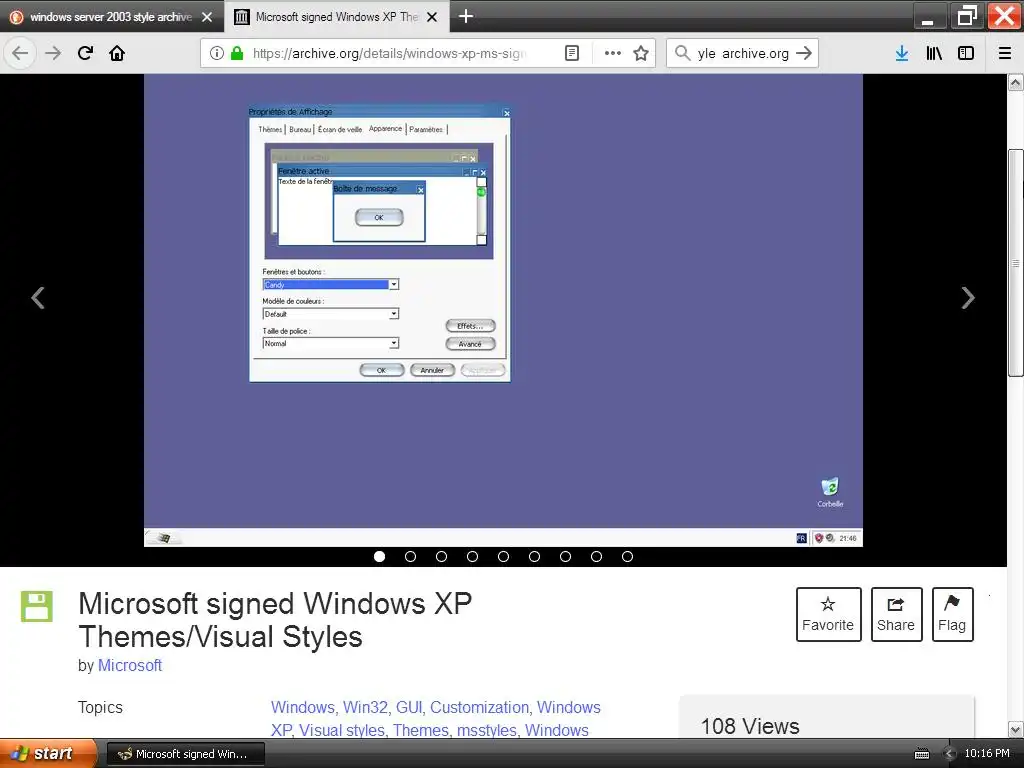Activate 'Microsoft signed Win...' taskbar button
The image size is (1024, 768).
click(185, 754)
